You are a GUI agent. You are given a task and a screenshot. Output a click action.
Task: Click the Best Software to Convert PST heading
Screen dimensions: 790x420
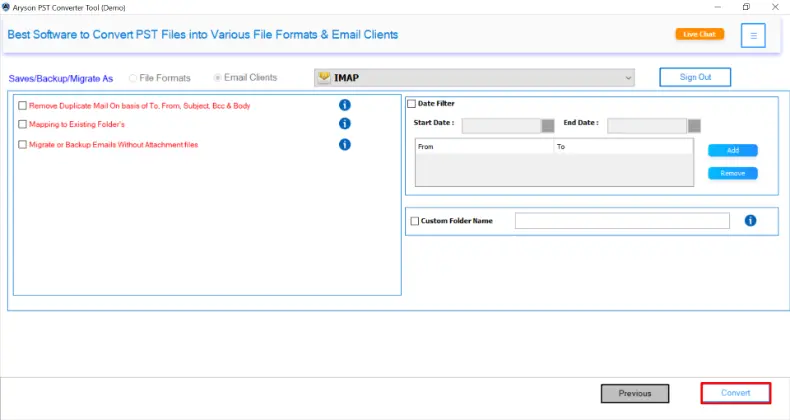pyautogui.click(x=203, y=35)
